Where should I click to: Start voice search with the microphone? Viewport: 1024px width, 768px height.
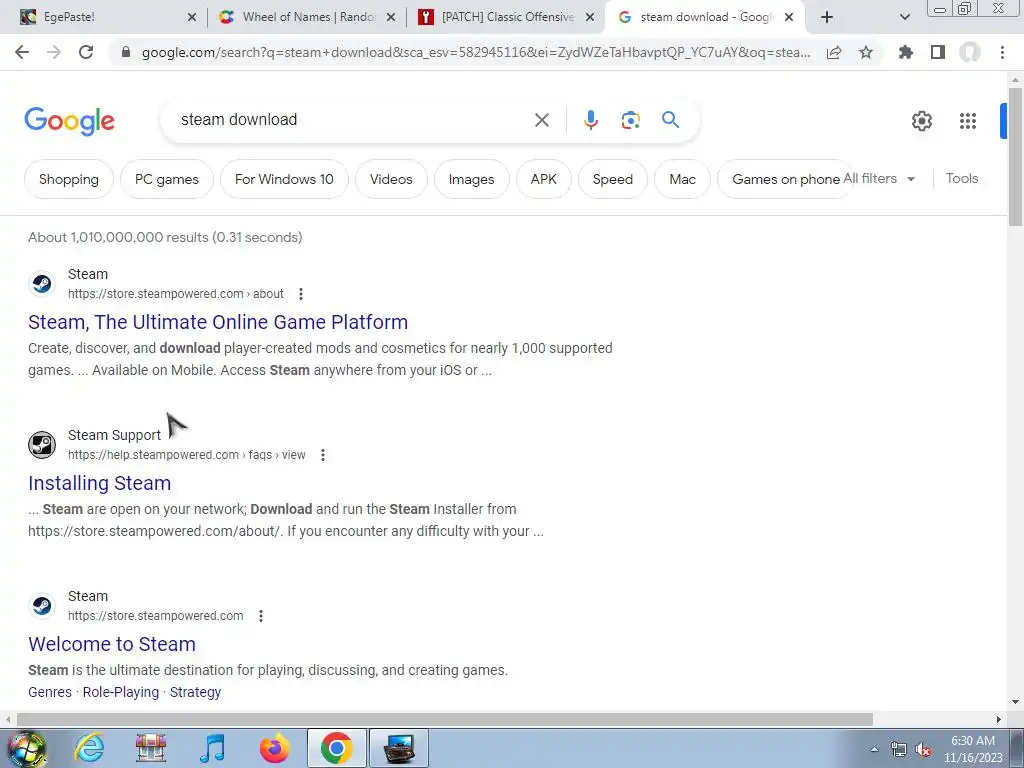click(x=590, y=120)
